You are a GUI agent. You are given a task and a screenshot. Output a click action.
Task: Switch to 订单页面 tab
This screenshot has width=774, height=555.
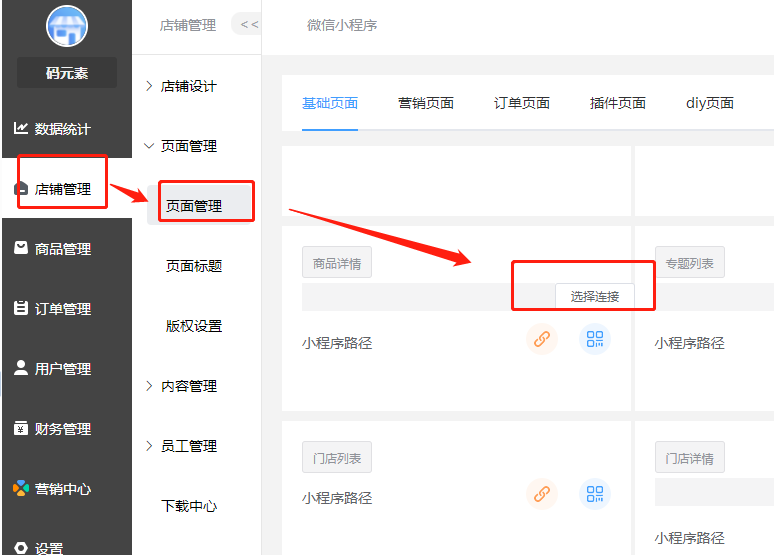tap(522, 103)
